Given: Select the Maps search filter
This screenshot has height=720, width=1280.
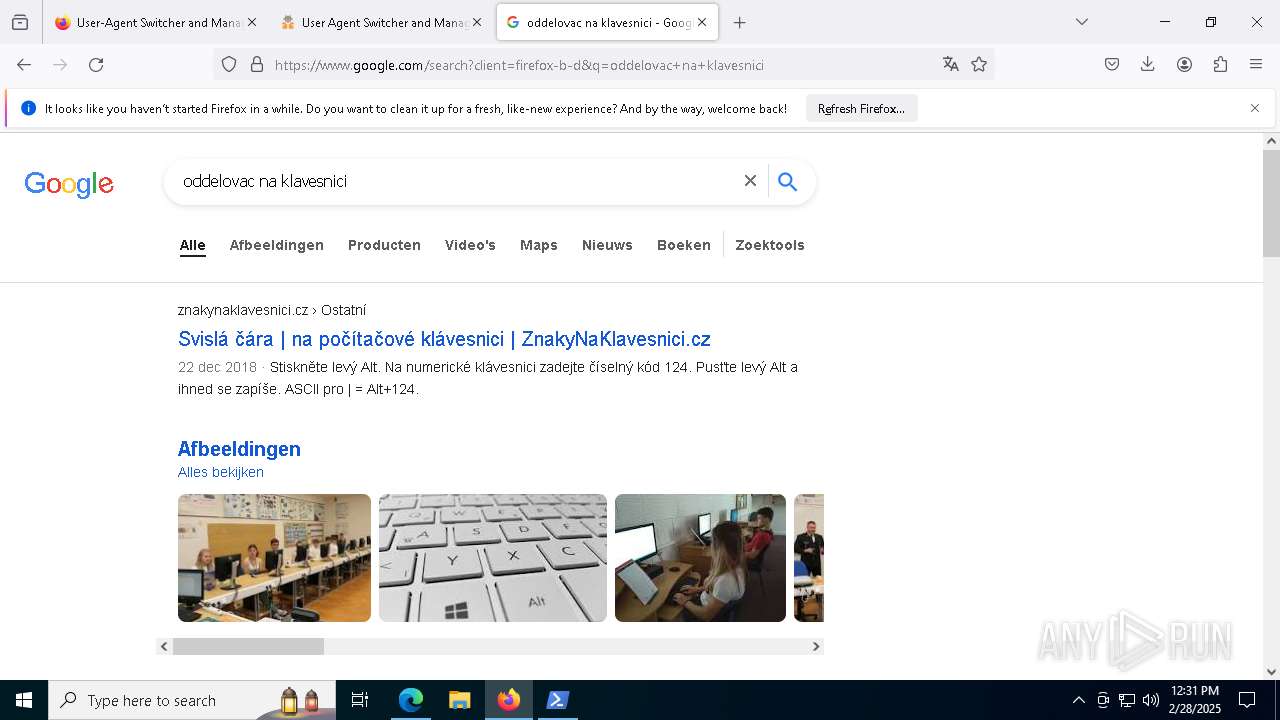Looking at the screenshot, I should [x=539, y=245].
